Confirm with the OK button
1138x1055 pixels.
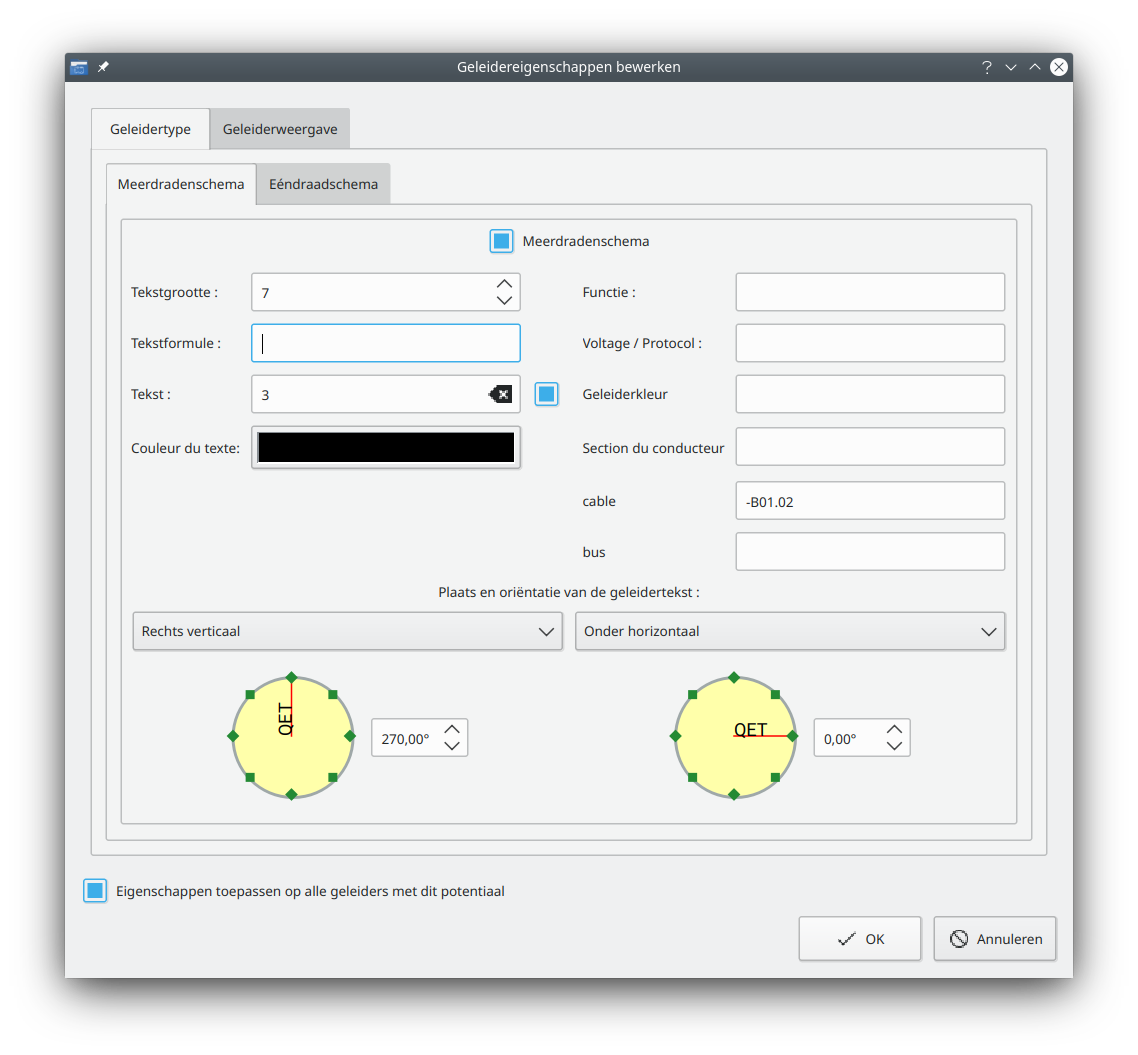(x=859, y=939)
